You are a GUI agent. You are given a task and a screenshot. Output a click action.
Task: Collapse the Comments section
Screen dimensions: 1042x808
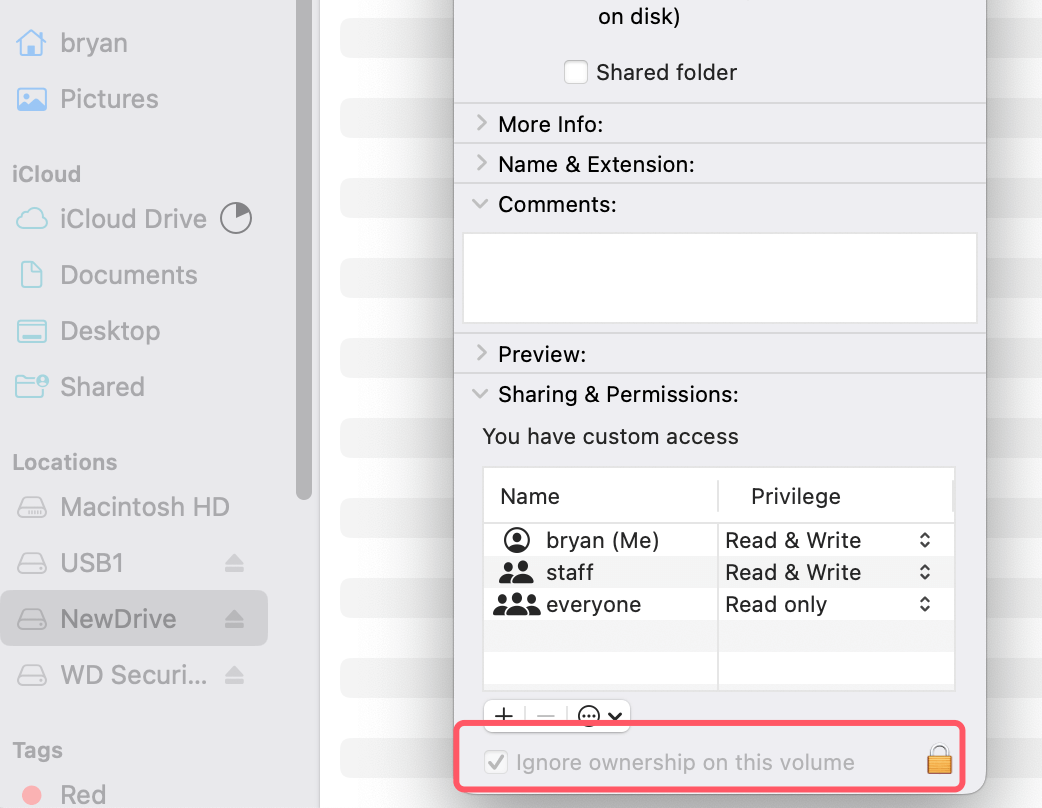coord(480,204)
